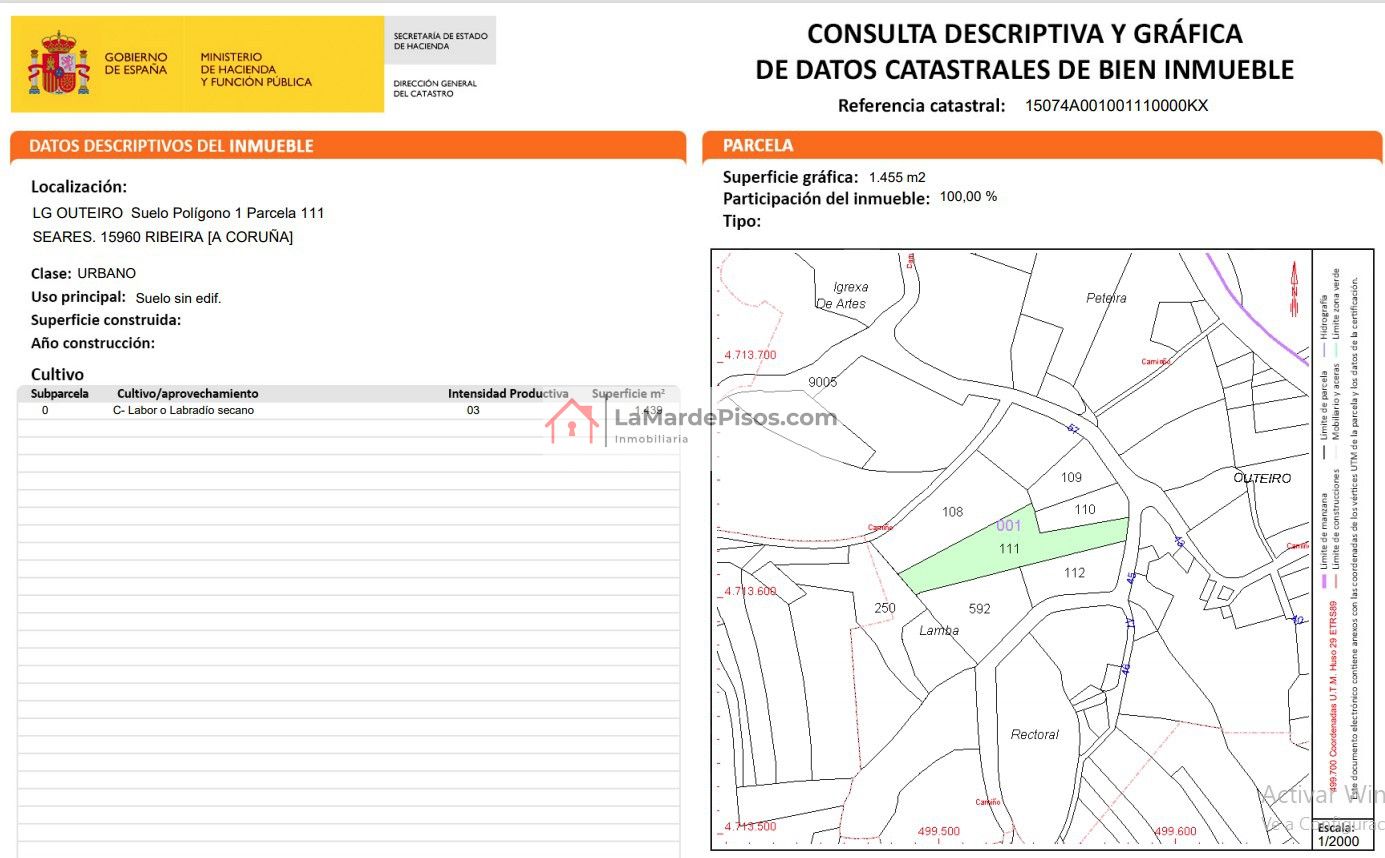The height and width of the screenshot is (858, 1385).
Task: Click 'DIRECCIÓN GENERAL DEL CATASTRO' label
Action: 435,88
